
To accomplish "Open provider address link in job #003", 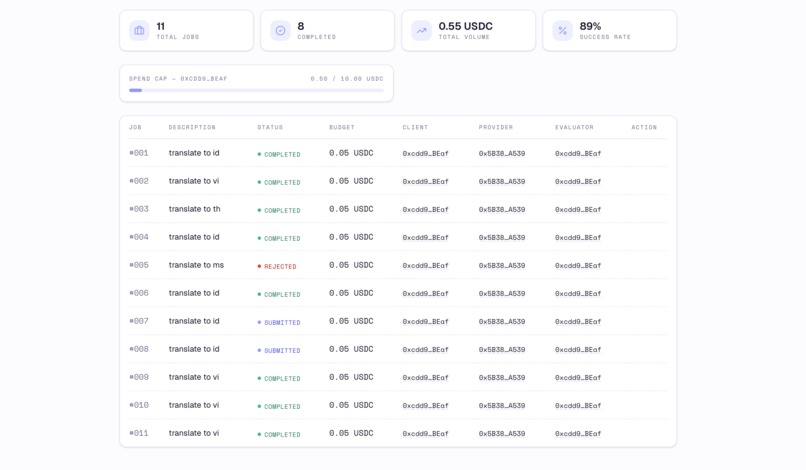I will [502, 209].
